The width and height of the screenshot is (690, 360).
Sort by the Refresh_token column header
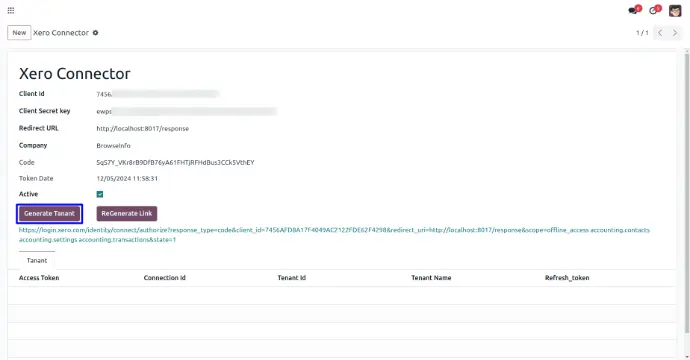[567, 278]
